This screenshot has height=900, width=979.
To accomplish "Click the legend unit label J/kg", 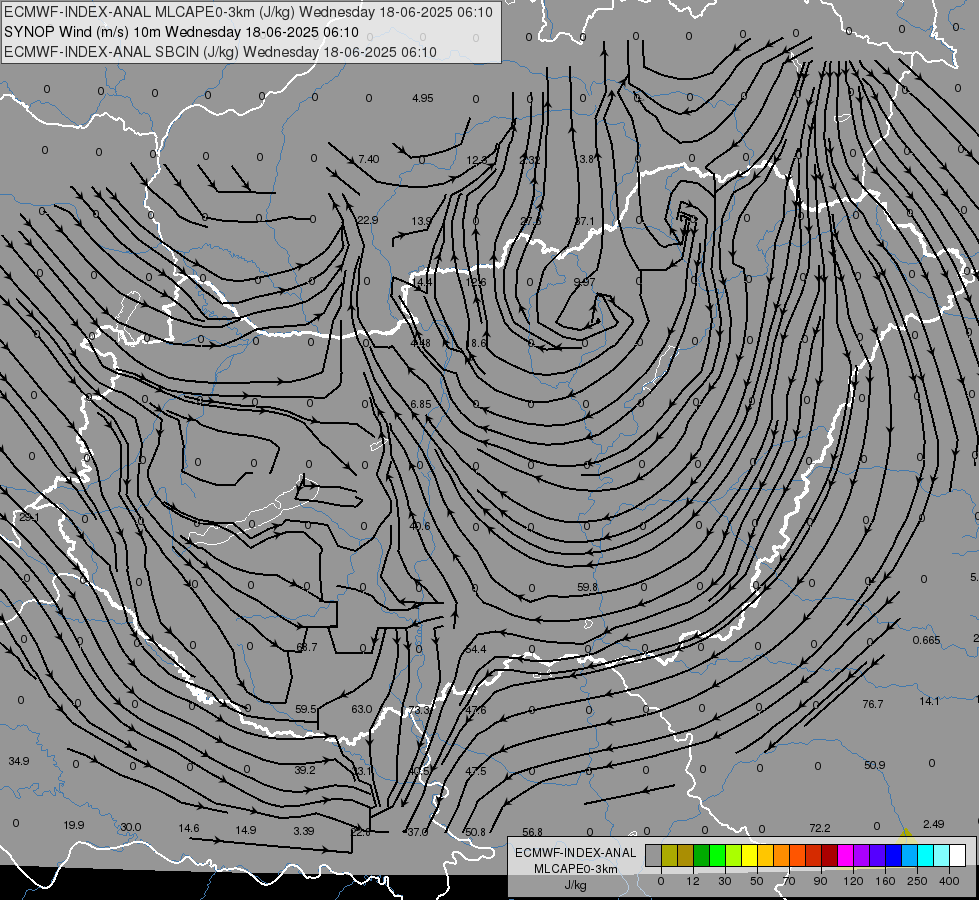I will point(576,885).
